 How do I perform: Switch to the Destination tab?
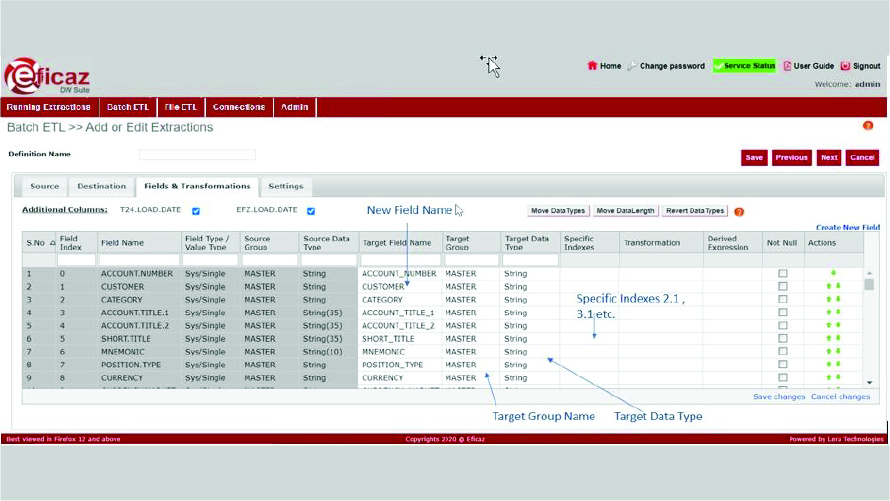(101, 186)
